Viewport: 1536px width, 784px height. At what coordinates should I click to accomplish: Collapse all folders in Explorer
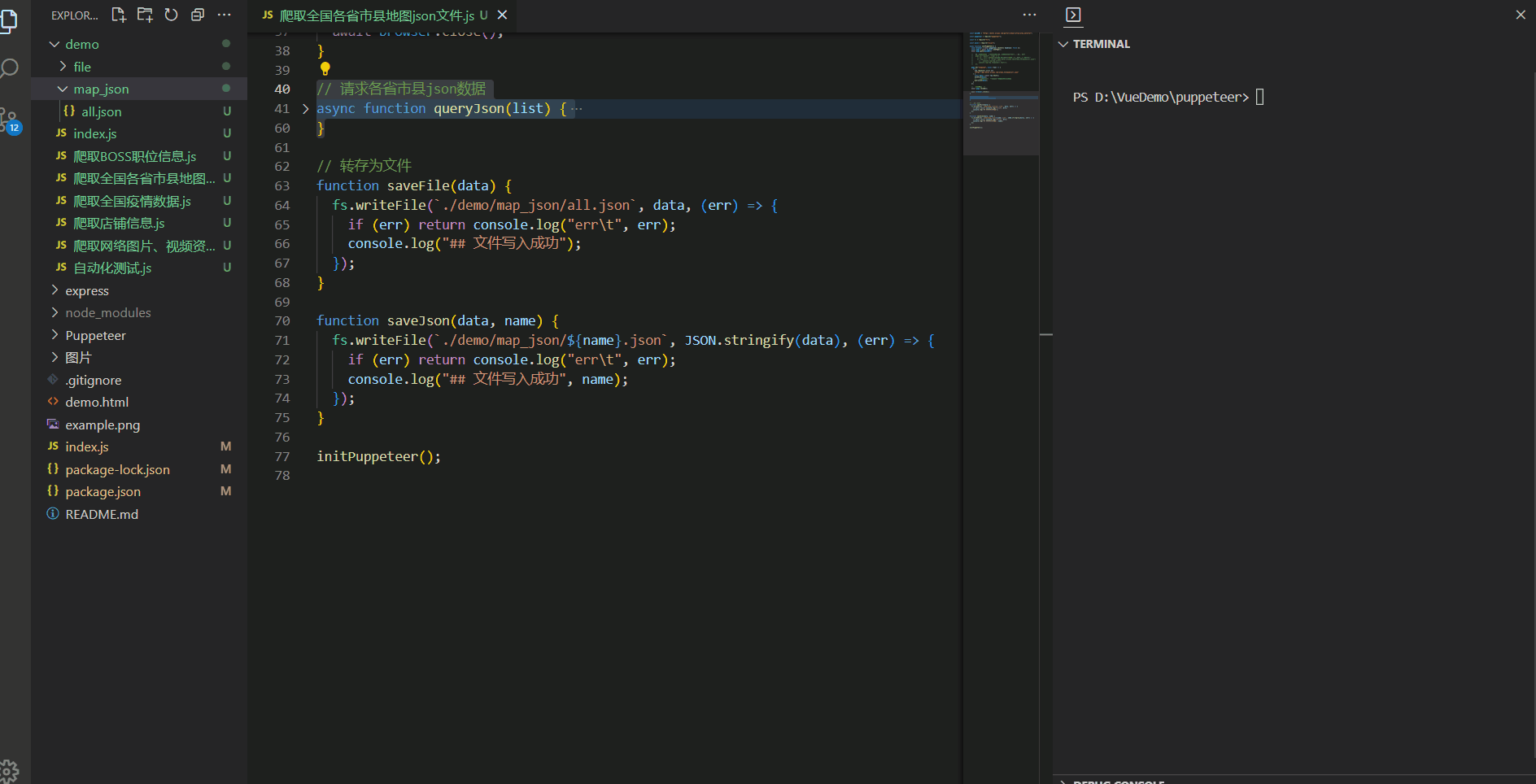pos(198,15)
